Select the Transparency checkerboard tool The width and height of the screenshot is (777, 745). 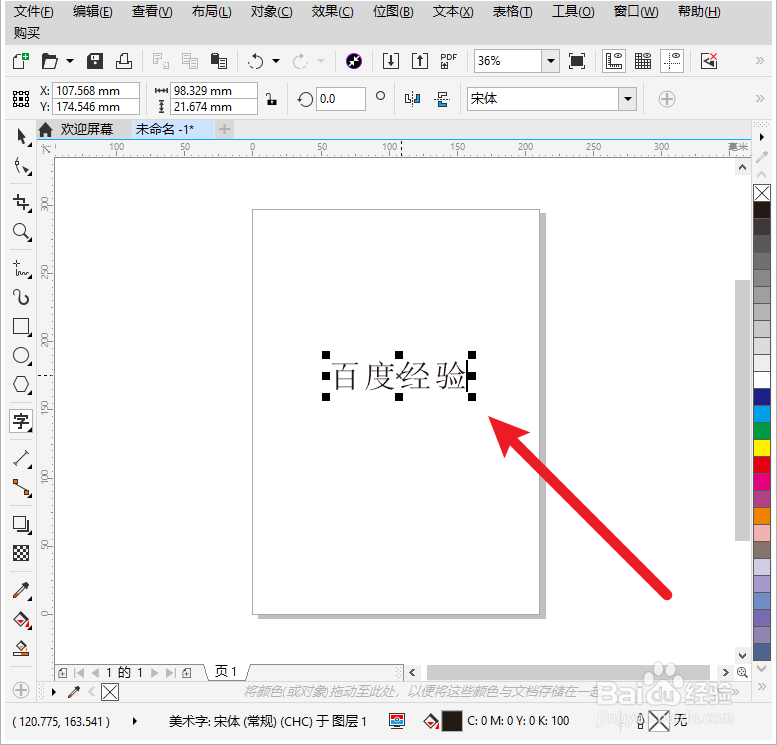click(21, 553)
